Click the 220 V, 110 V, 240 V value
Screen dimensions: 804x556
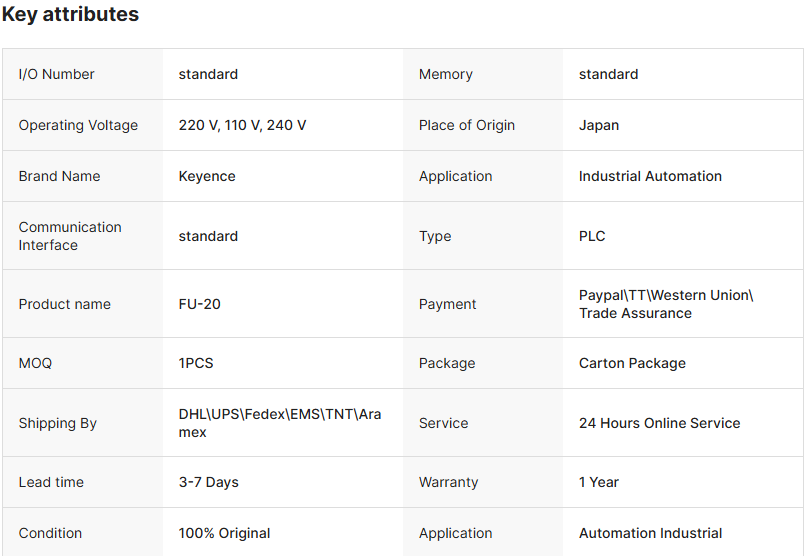[242, 125]
